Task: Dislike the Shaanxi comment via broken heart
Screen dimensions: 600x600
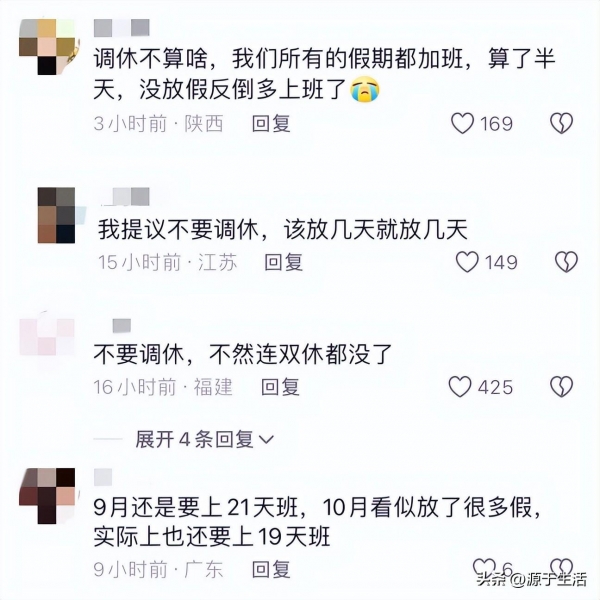Action: tap(561, 124)
